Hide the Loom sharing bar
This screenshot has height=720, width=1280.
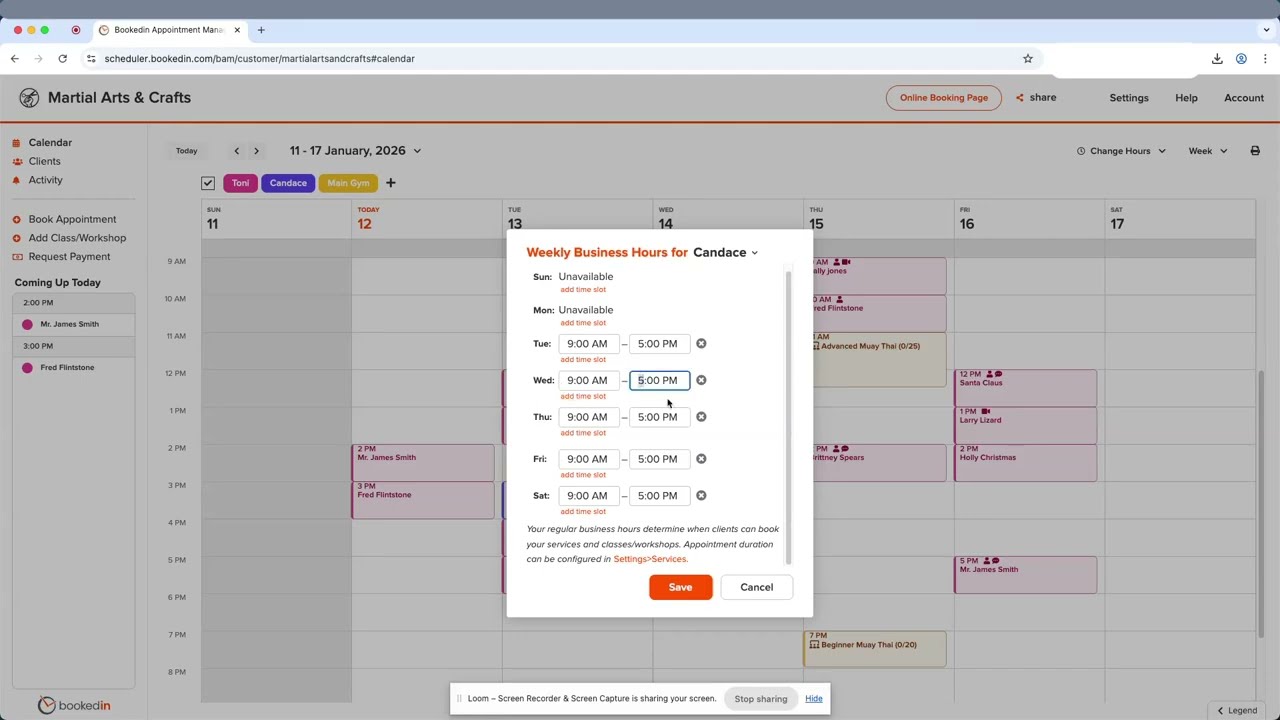[814, 699]
